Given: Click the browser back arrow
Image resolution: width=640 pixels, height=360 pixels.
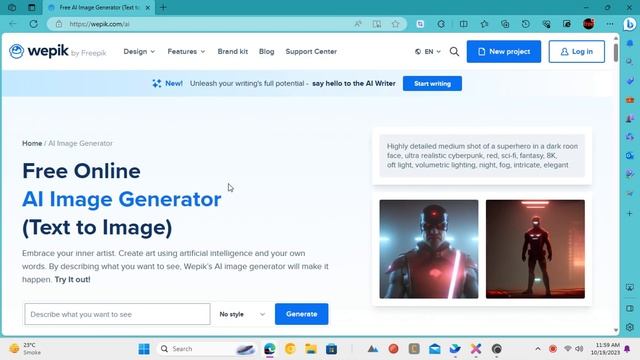Looking at the screenshot, I should 13,24.
